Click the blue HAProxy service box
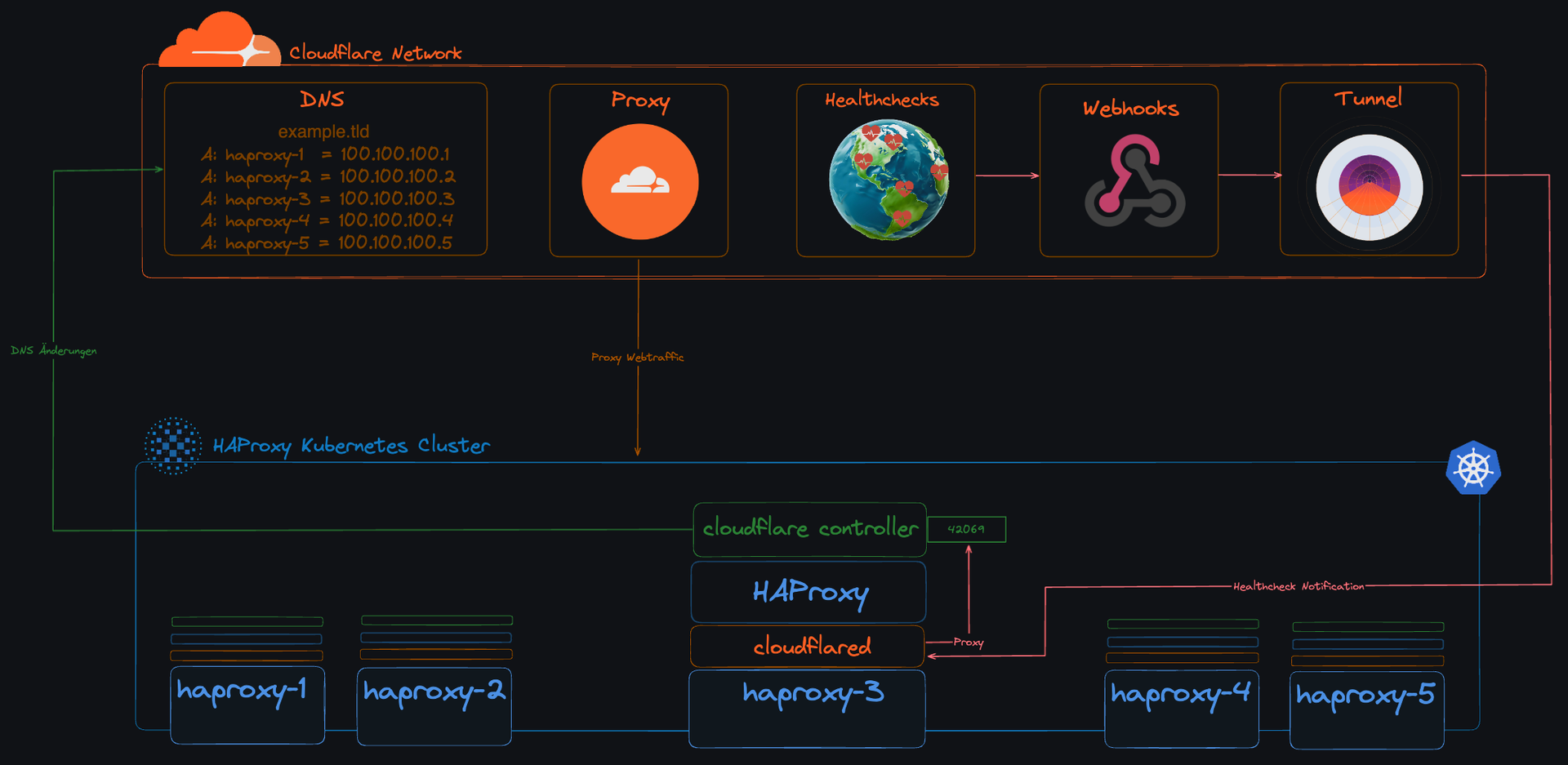The width and height of the screenshot is (1568, 765). pos(808,592)
